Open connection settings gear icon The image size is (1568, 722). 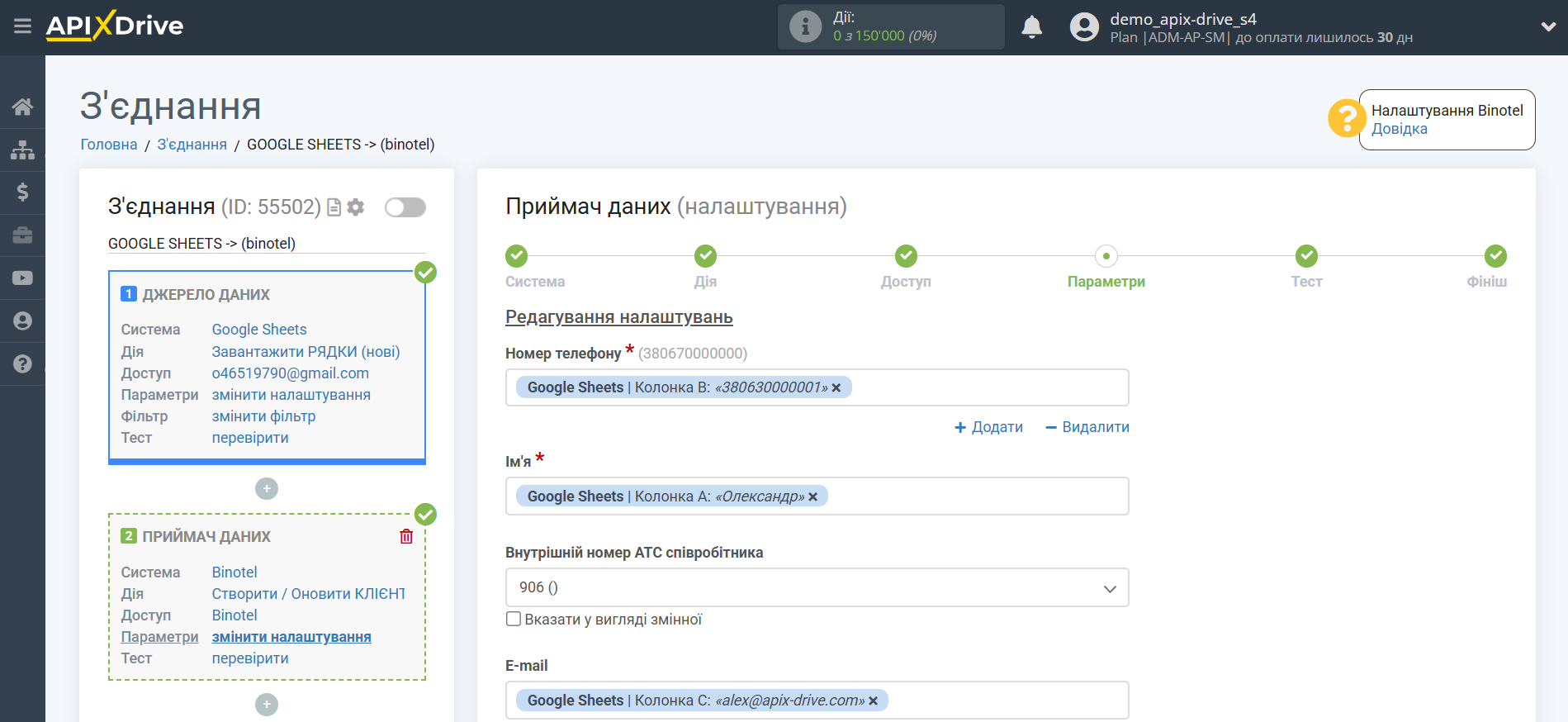point(356,207)
